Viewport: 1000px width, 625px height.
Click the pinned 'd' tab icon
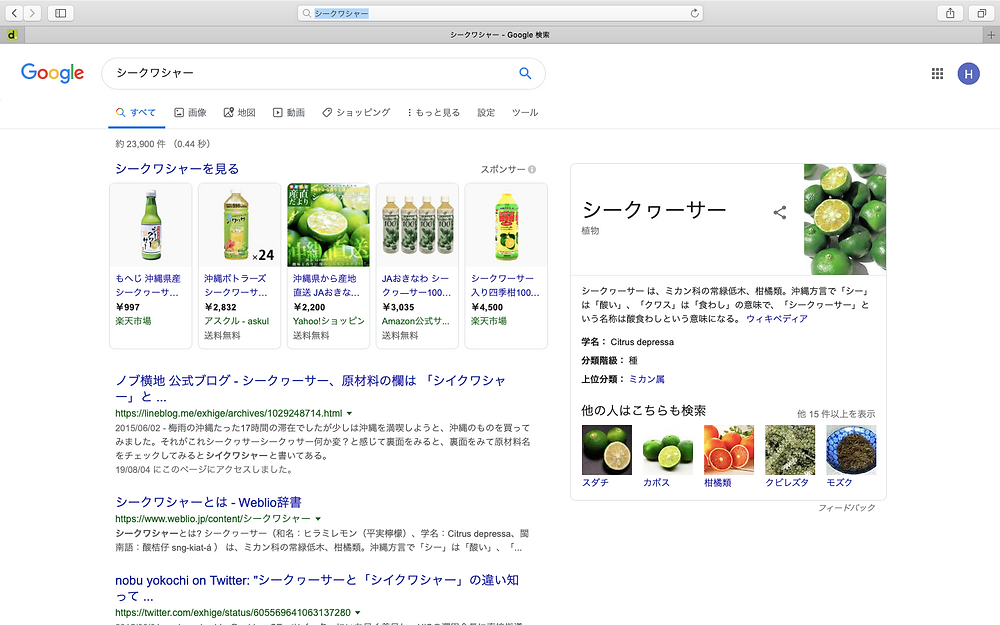[11, 35]
